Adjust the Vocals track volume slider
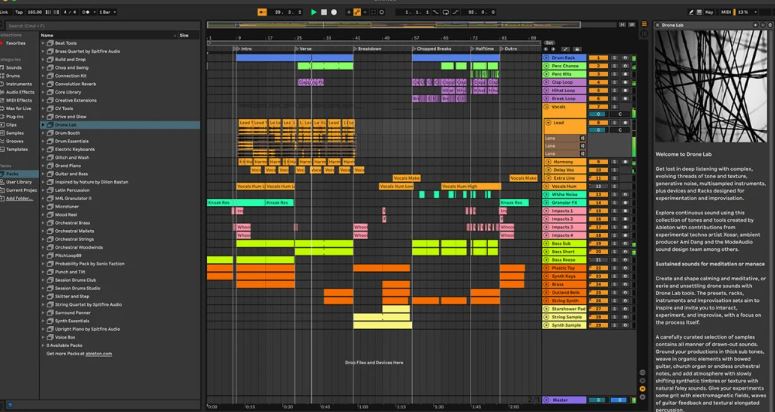The height and width of the screenshot is (412, 775). tap(598, 114)
